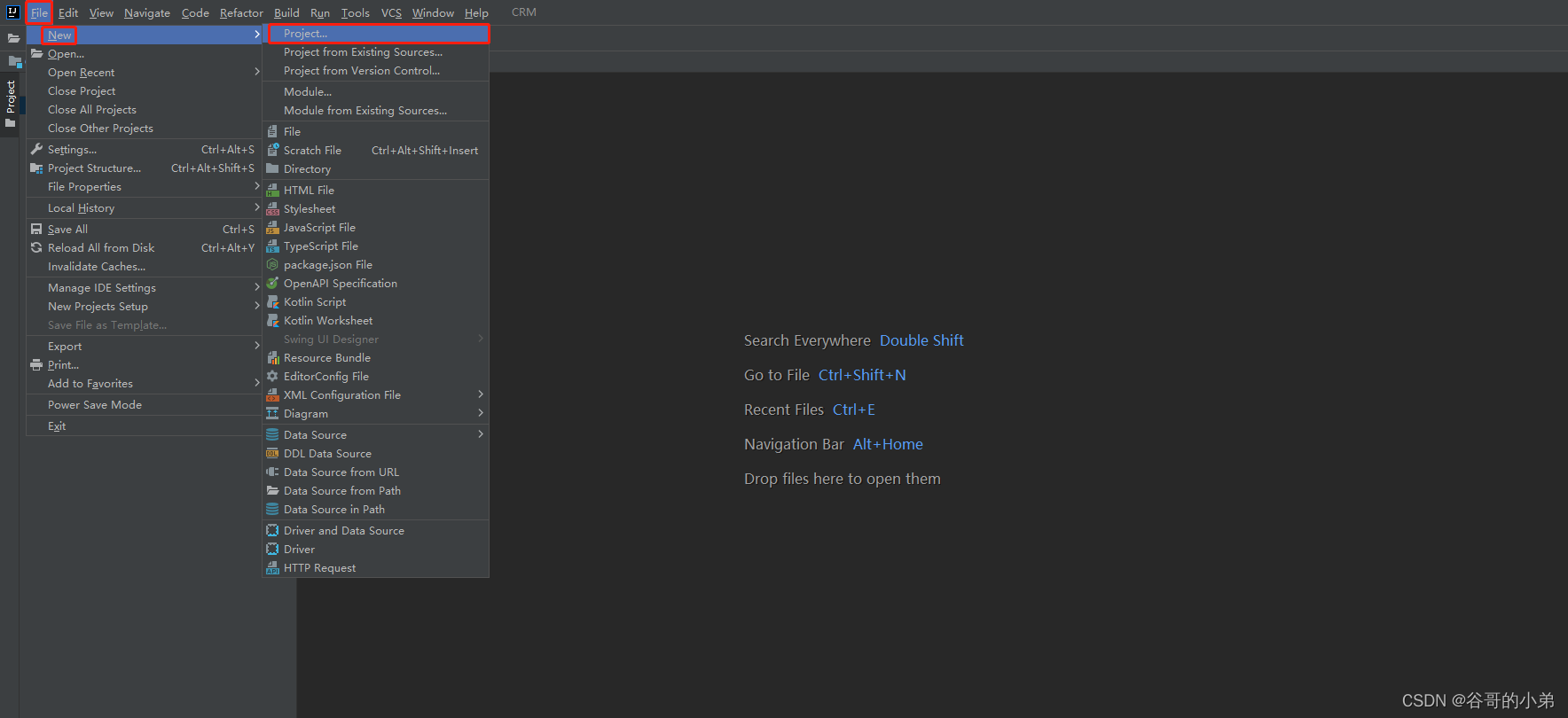Click the Print printer icon
Screen dimensions: 1568x718
[x=36, y=364]
